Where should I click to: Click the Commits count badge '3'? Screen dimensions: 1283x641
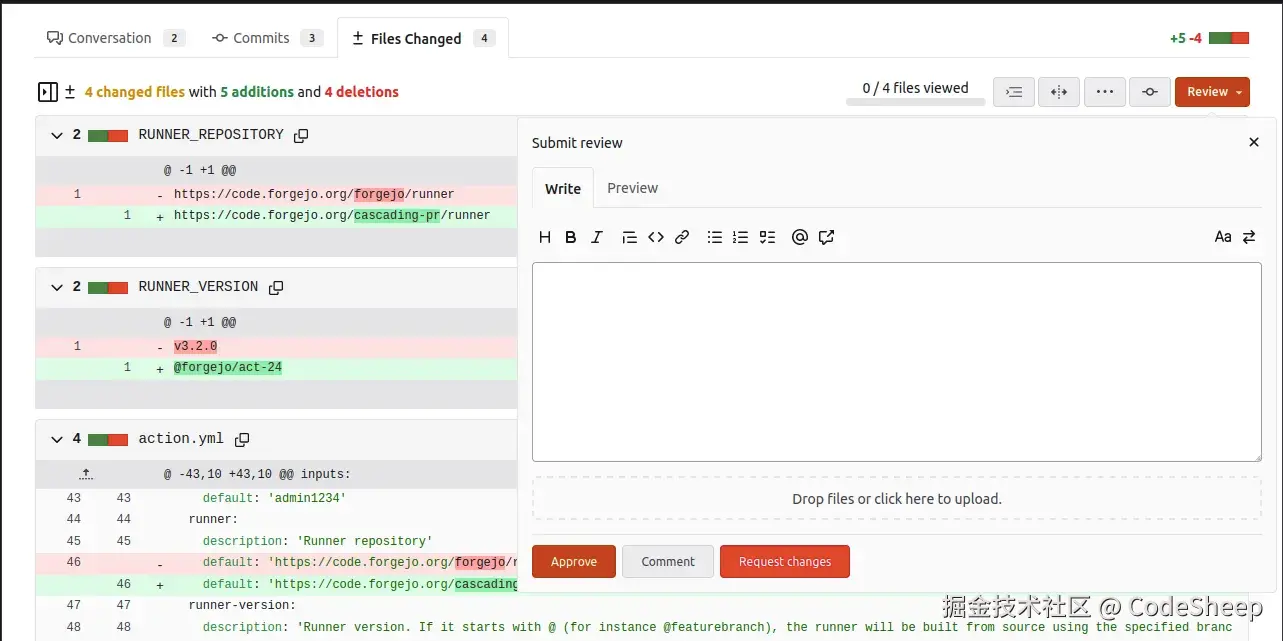(x=311, y=38)
